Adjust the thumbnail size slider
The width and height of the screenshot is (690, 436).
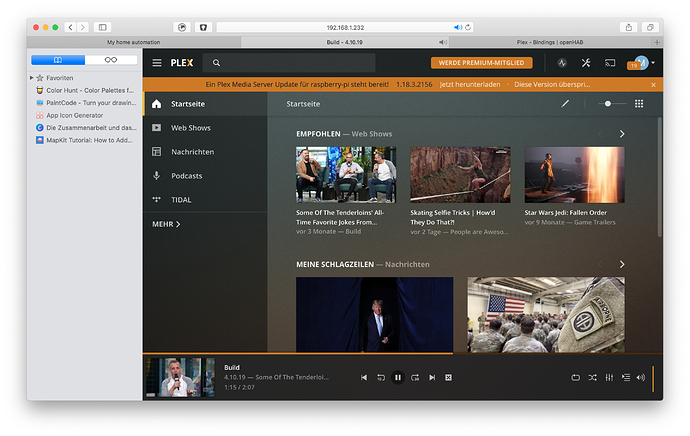pyautogui.click(x=612, y=104)
